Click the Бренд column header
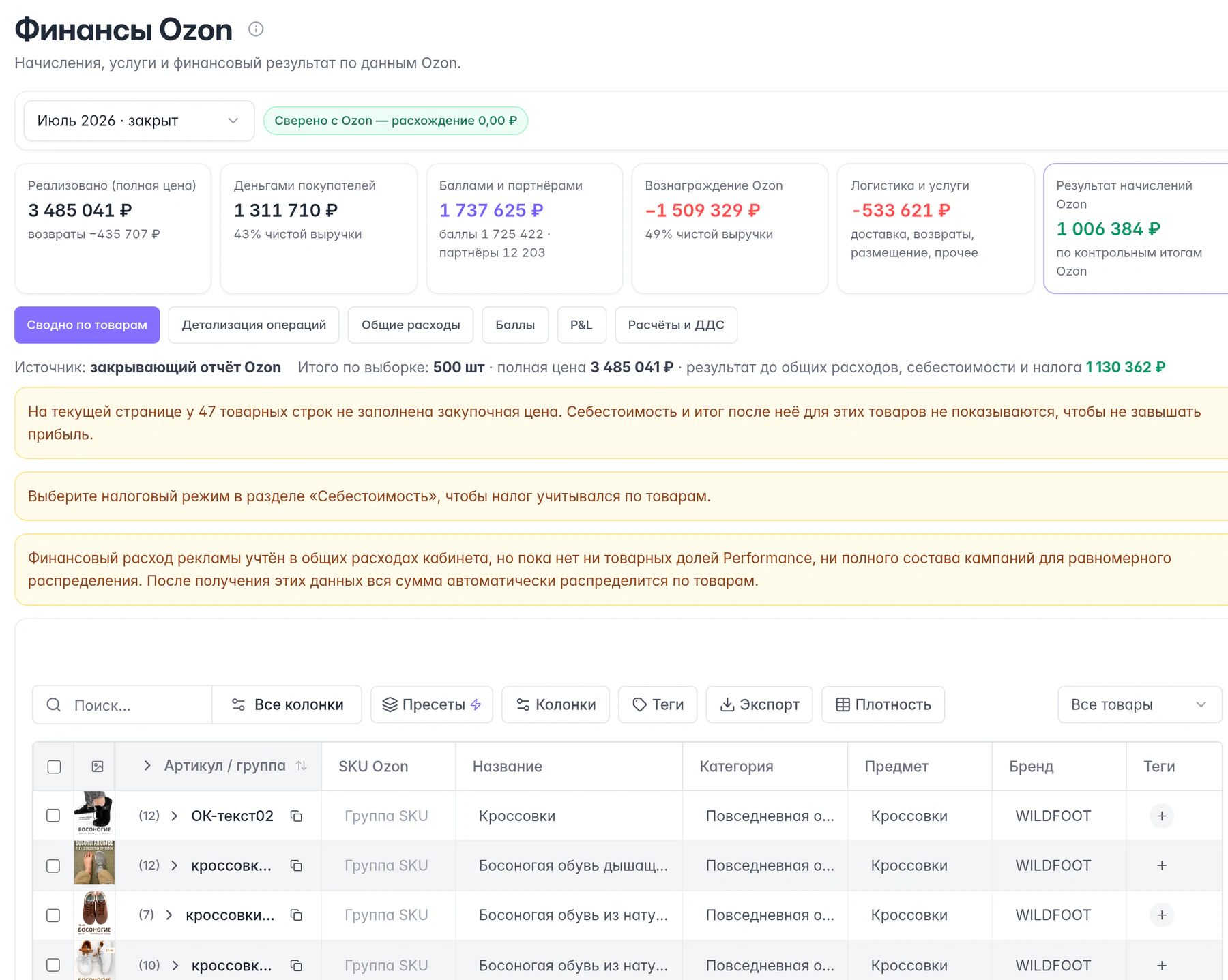 [1032, 767]
